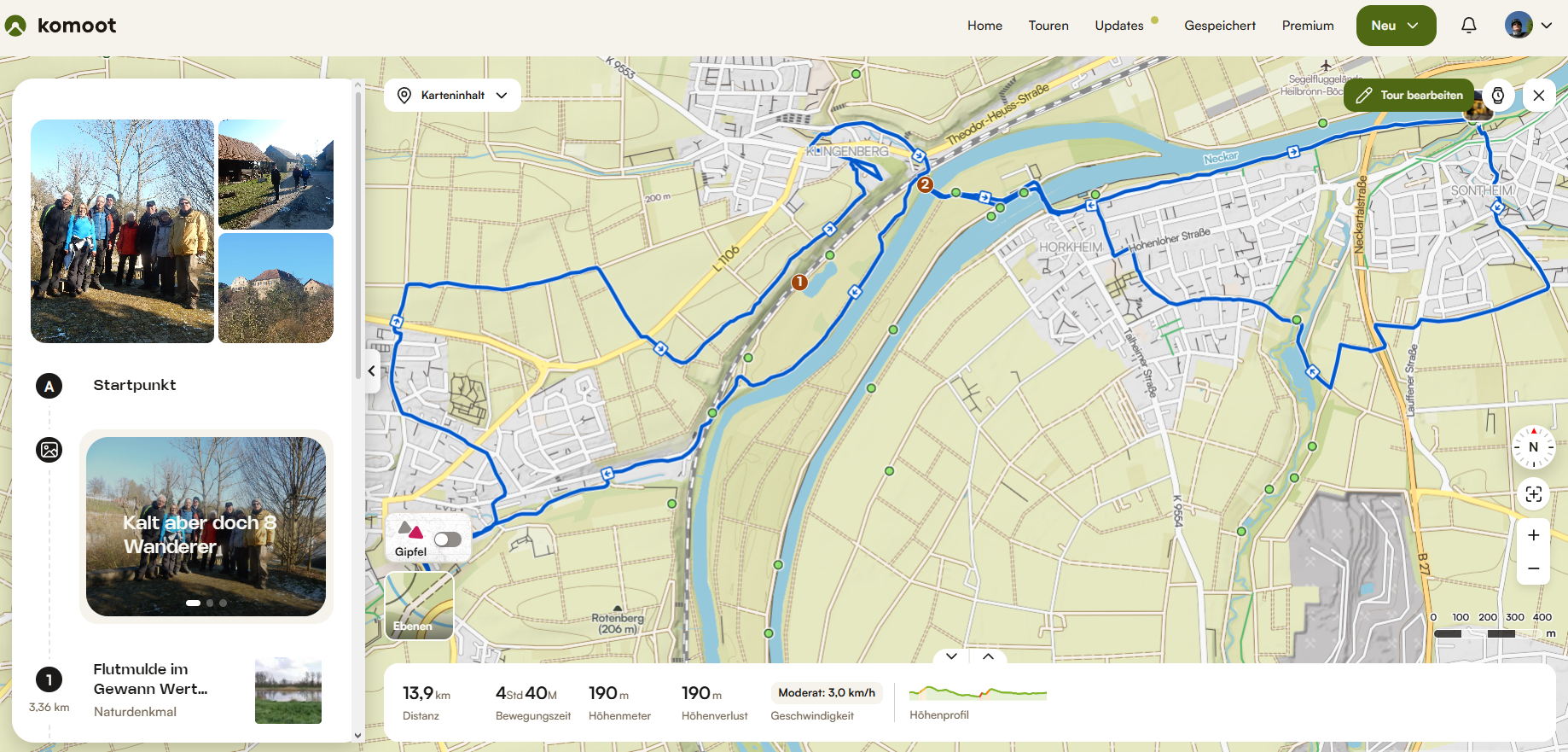
Task: Toggle the Gipfel peaks switch
Action: pyautogui.click(x=447, y=539)
